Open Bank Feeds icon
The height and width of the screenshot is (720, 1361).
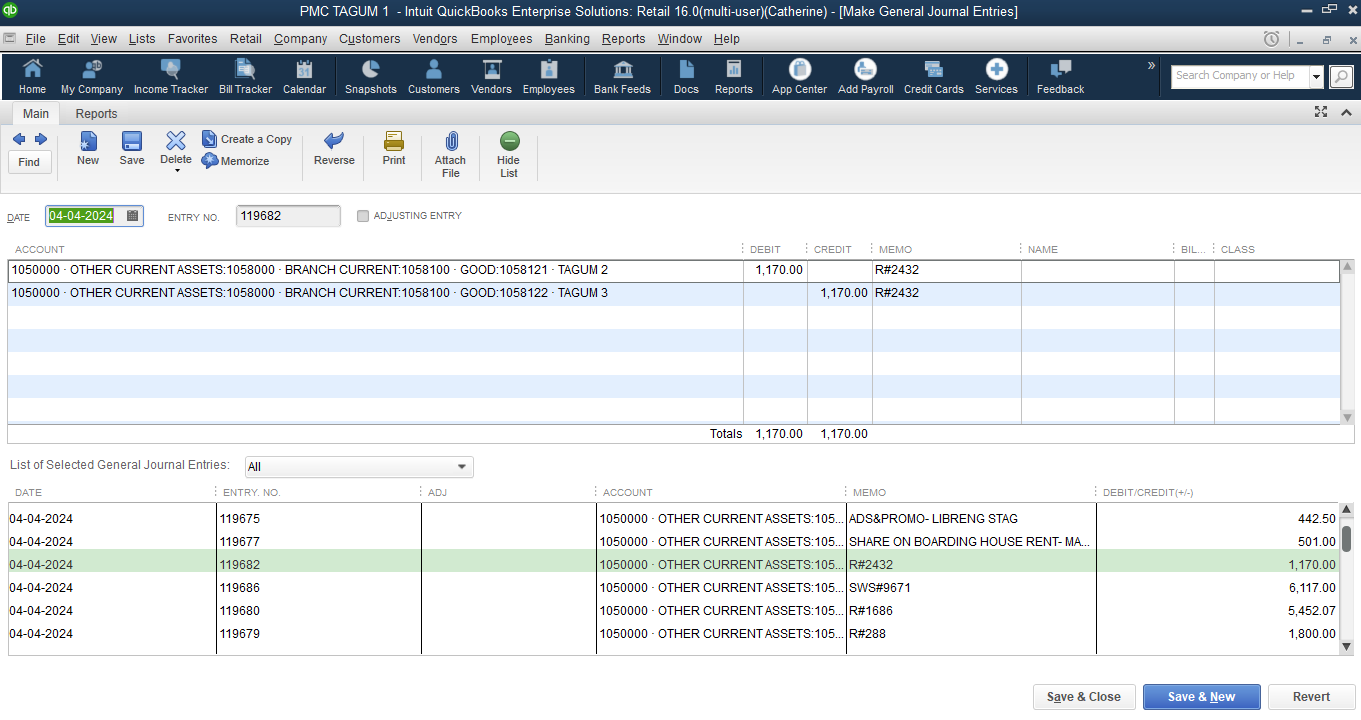622,77
